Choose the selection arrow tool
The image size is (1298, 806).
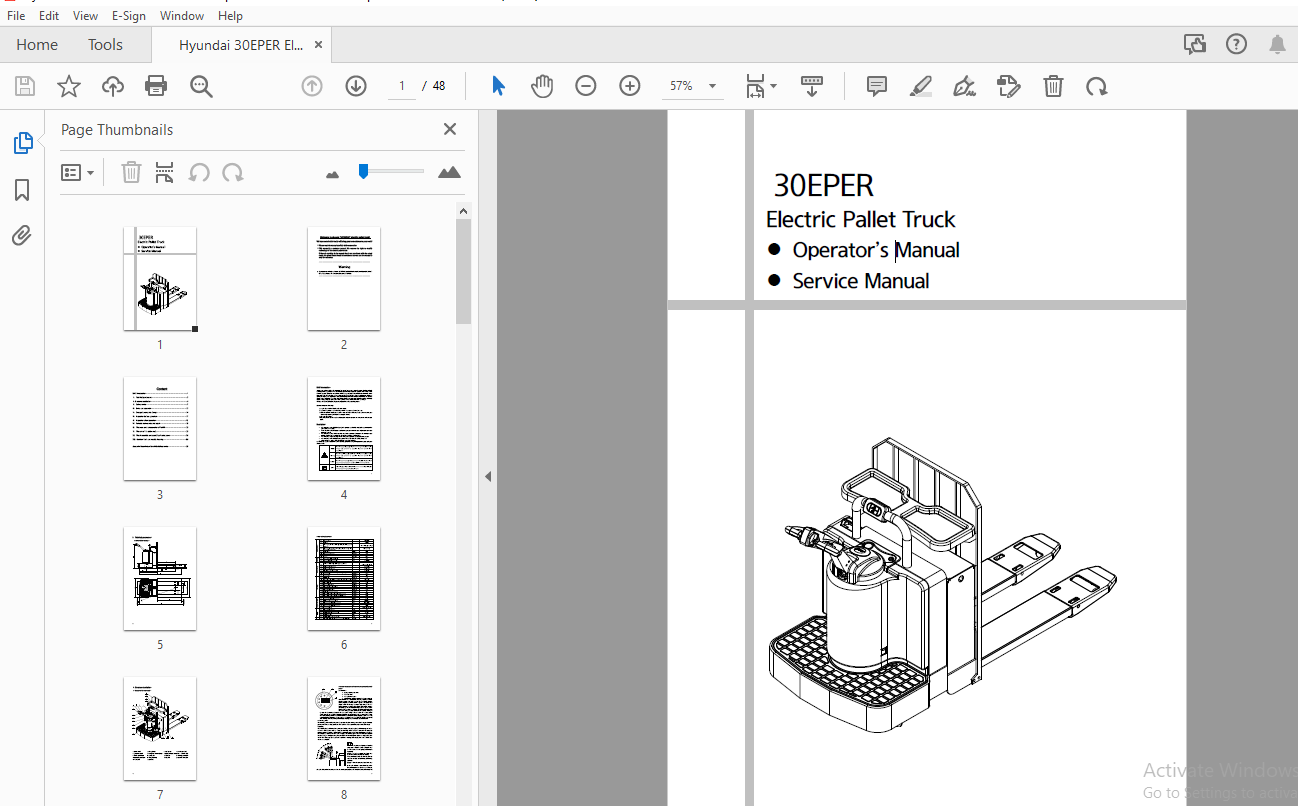[x=499, y=86]
